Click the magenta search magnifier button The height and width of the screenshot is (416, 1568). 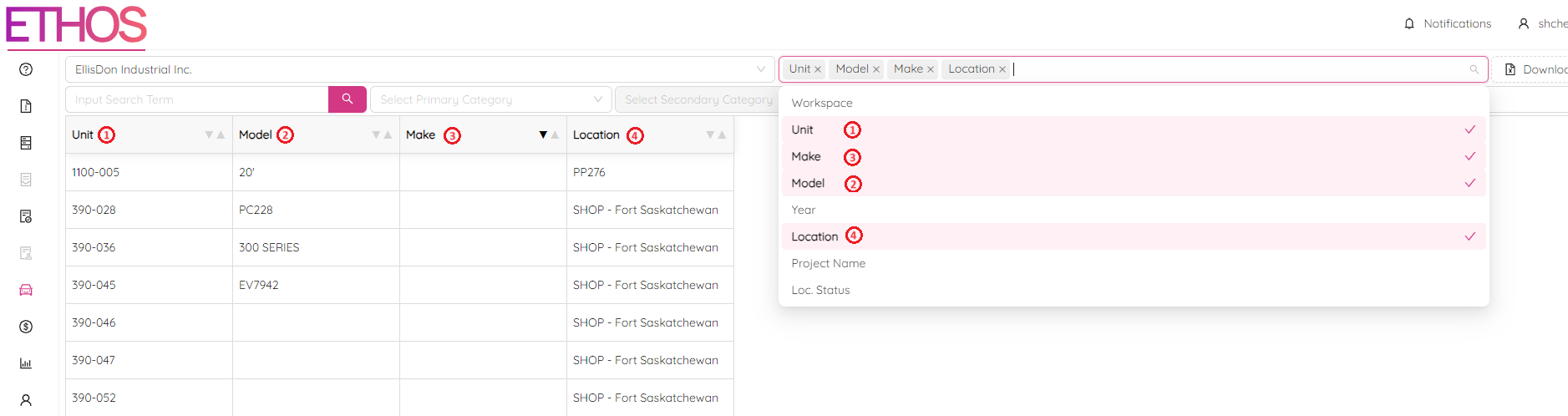[x=348, y=99]
